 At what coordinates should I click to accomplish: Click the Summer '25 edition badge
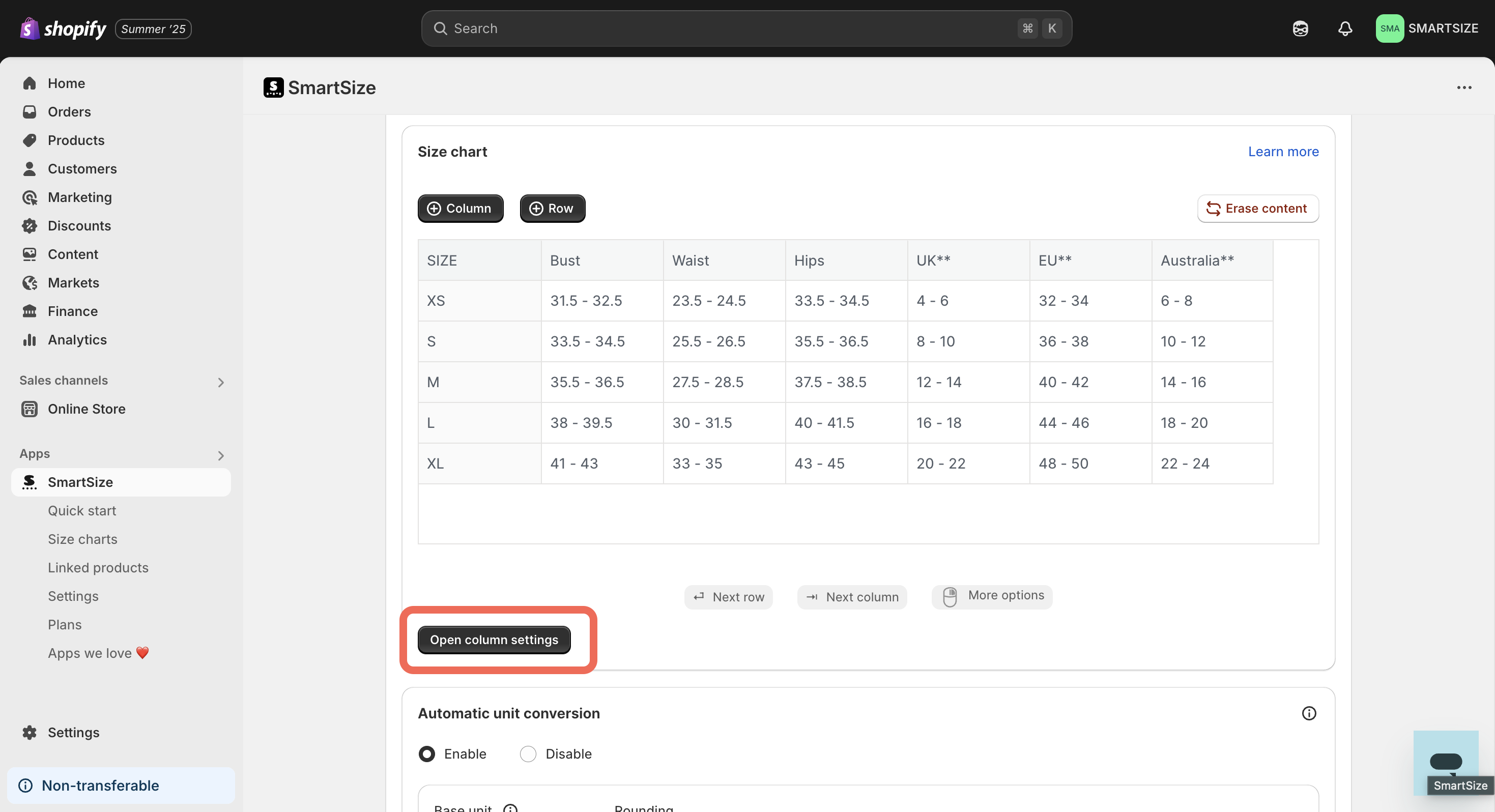tap(153, 28)
